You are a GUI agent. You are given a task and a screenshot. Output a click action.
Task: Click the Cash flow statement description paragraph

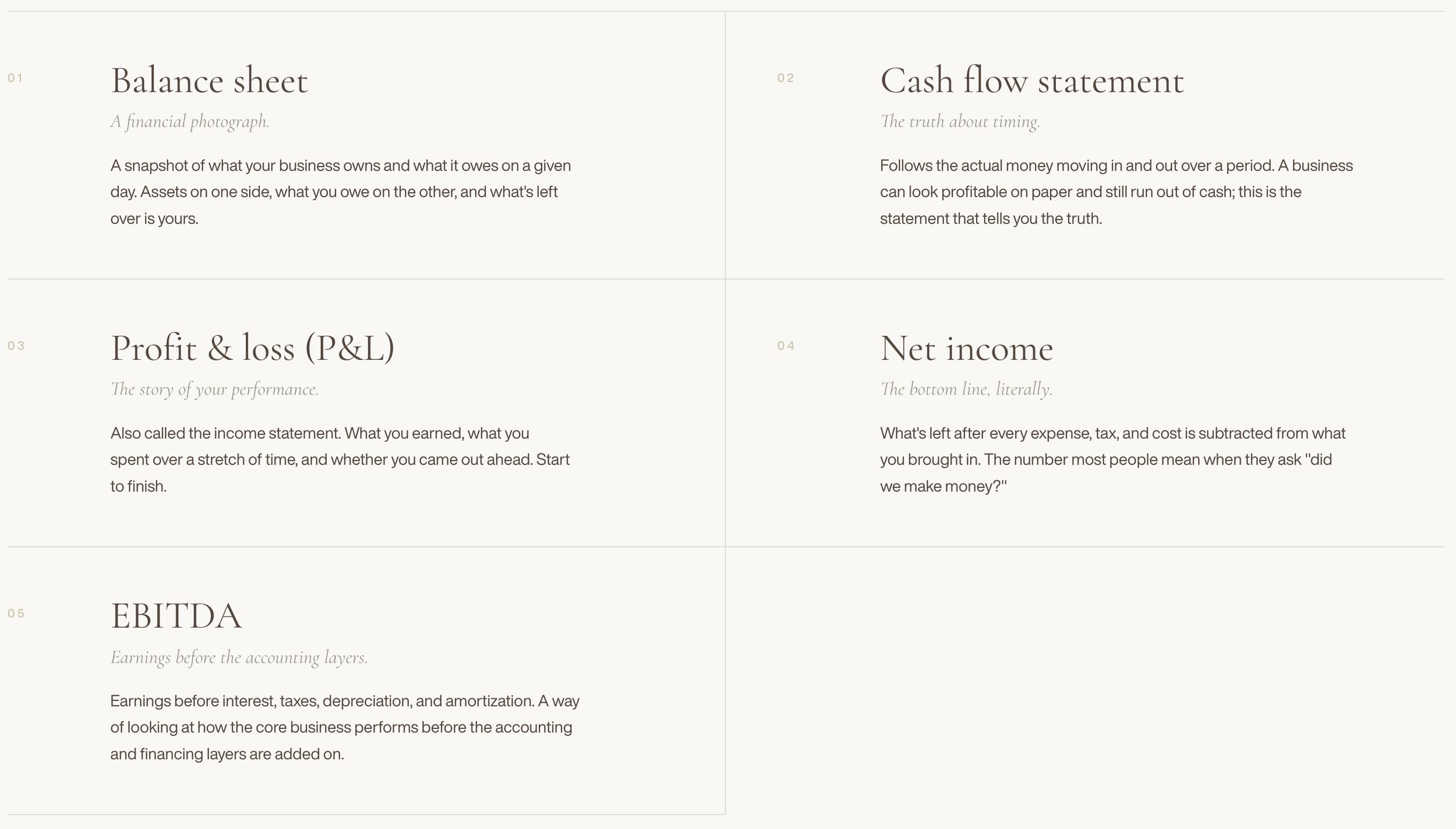[1116, 192]
